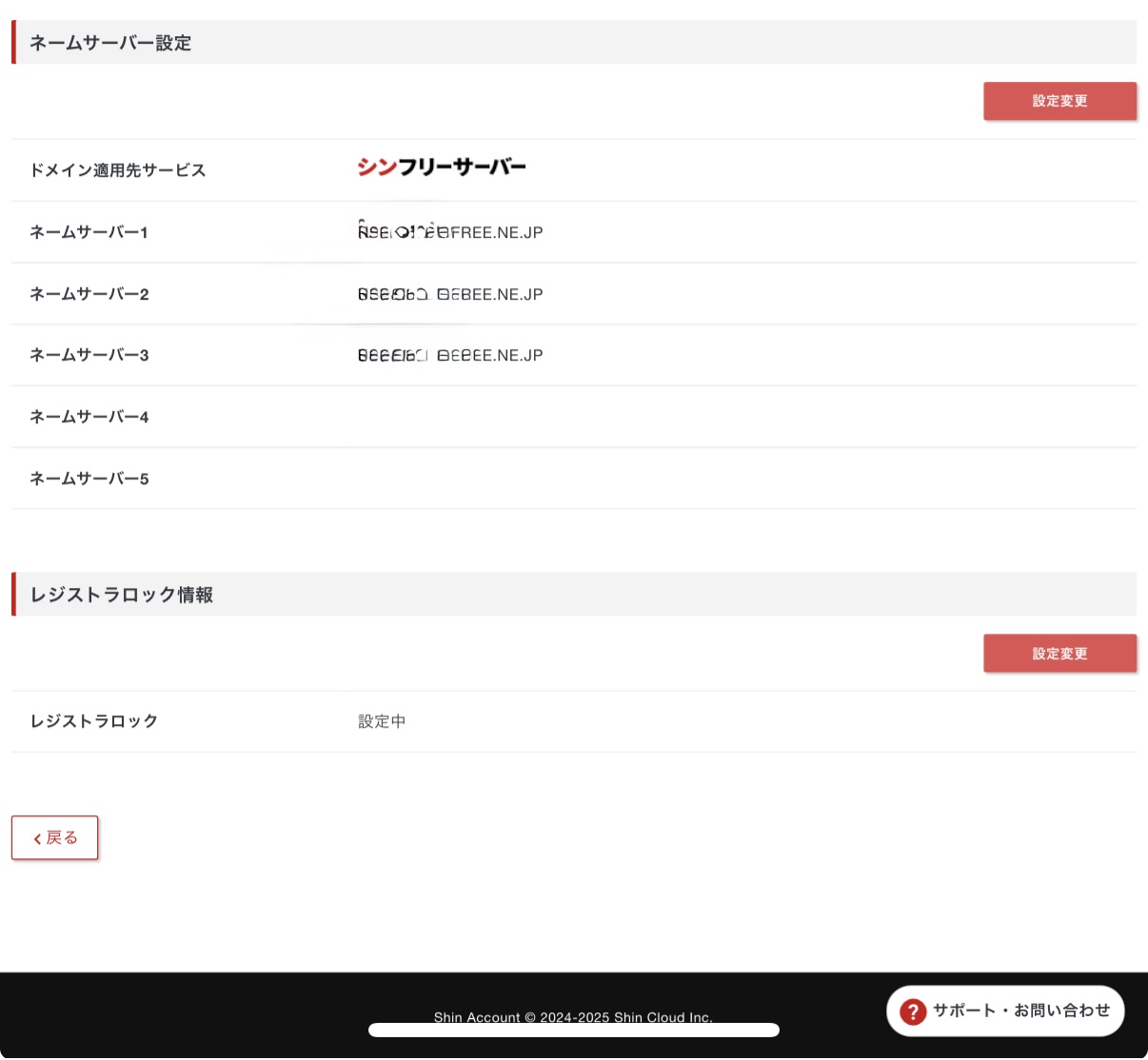Open サポート・お問い合わせ help widget
This screenshot has height=1060, width=1148.
(1005, 1011)
